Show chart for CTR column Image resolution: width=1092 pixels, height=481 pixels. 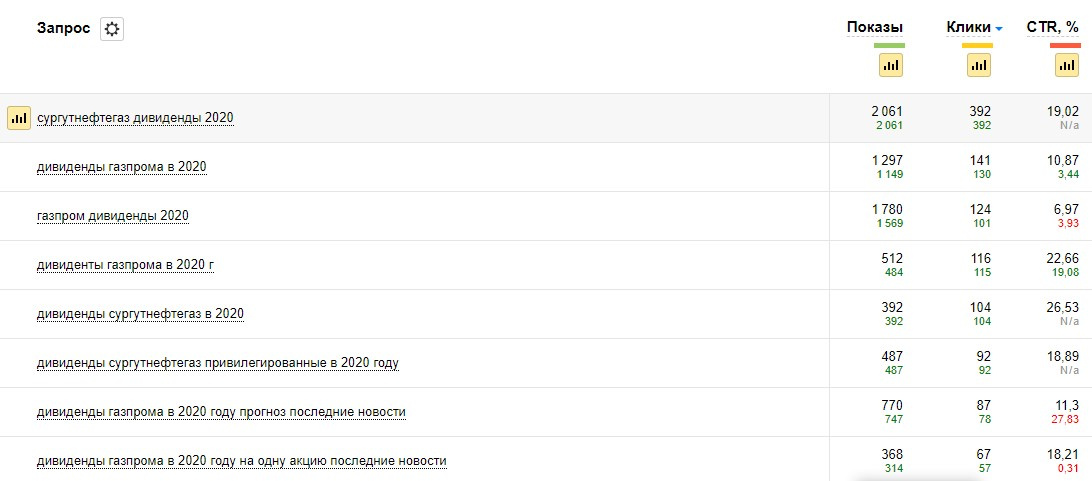(1066, 65)
